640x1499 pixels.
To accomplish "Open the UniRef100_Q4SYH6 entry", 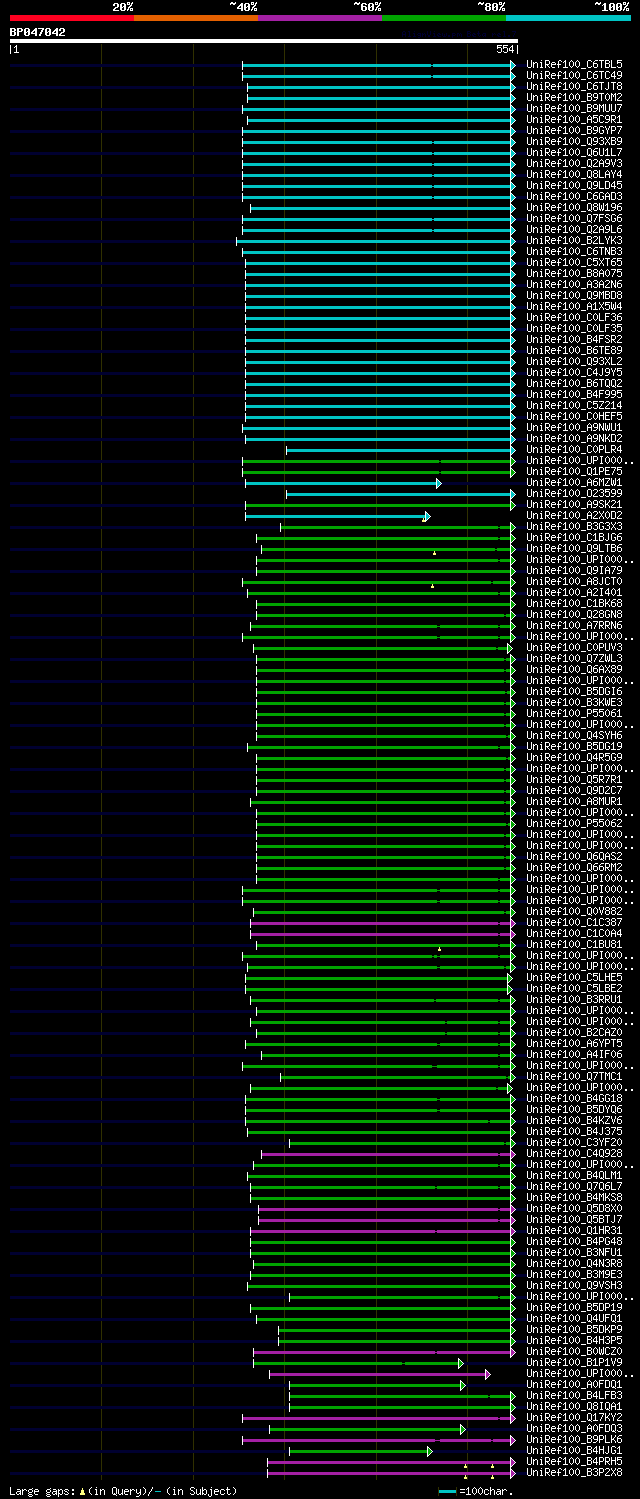I will point(574,735).
